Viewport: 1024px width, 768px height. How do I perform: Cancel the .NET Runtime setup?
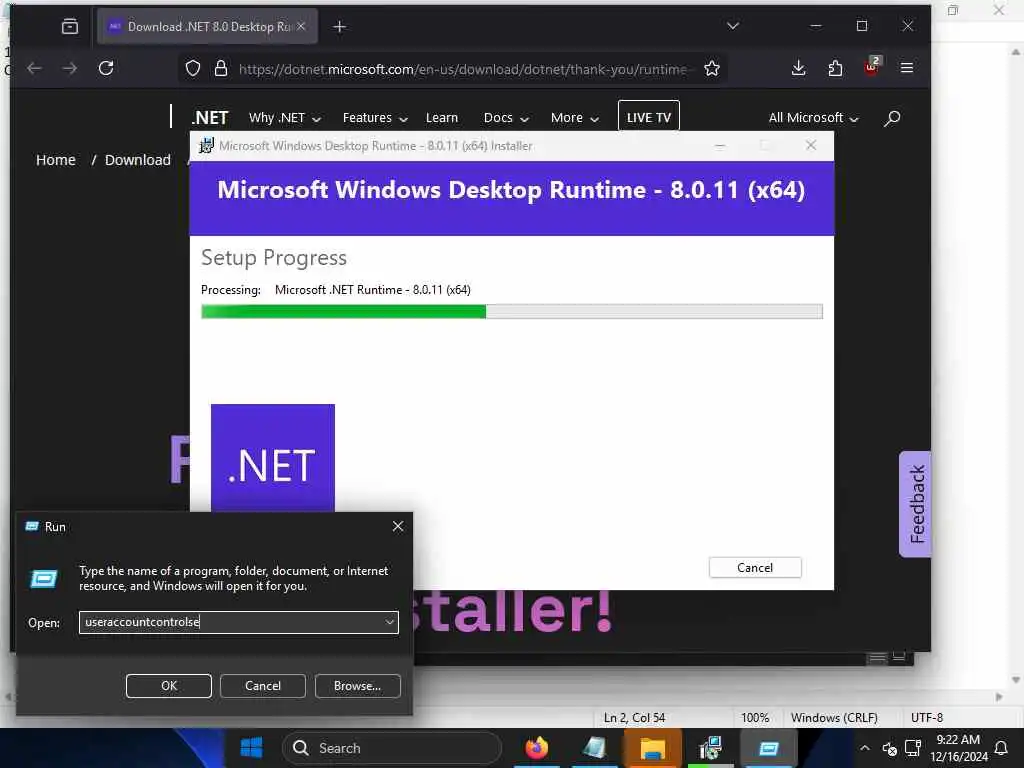pyautogui.click(x=755, y=568)
